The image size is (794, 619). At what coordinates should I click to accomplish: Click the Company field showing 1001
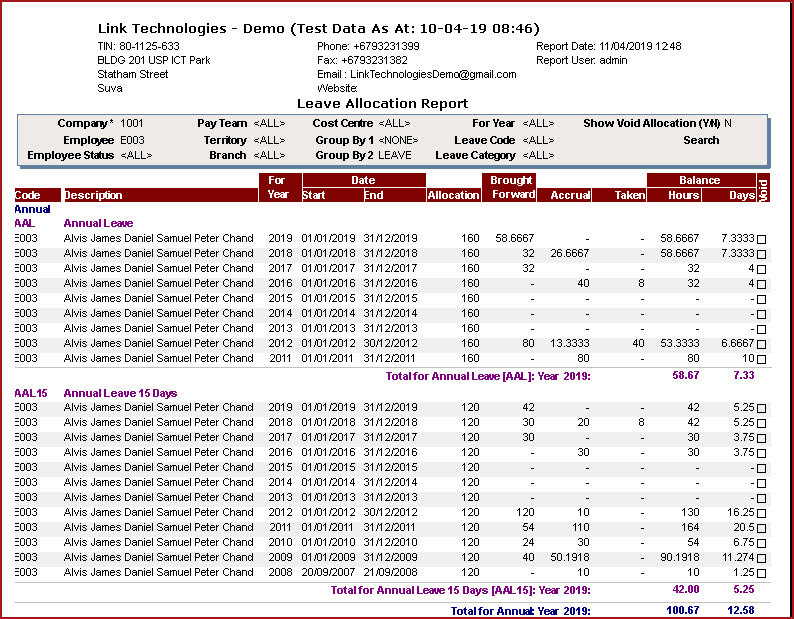pyautogui.click(x=132, y=124)
